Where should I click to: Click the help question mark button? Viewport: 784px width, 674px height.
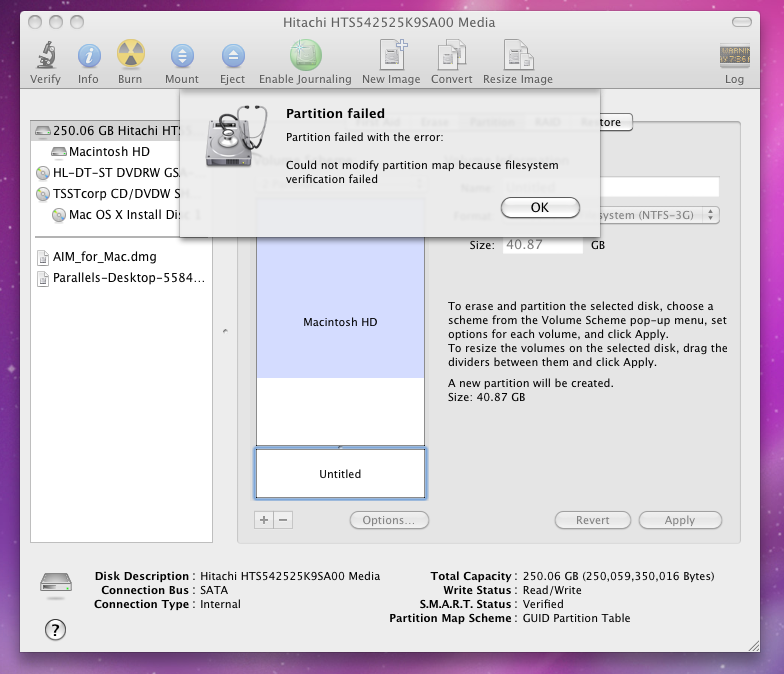coord(56,630)
